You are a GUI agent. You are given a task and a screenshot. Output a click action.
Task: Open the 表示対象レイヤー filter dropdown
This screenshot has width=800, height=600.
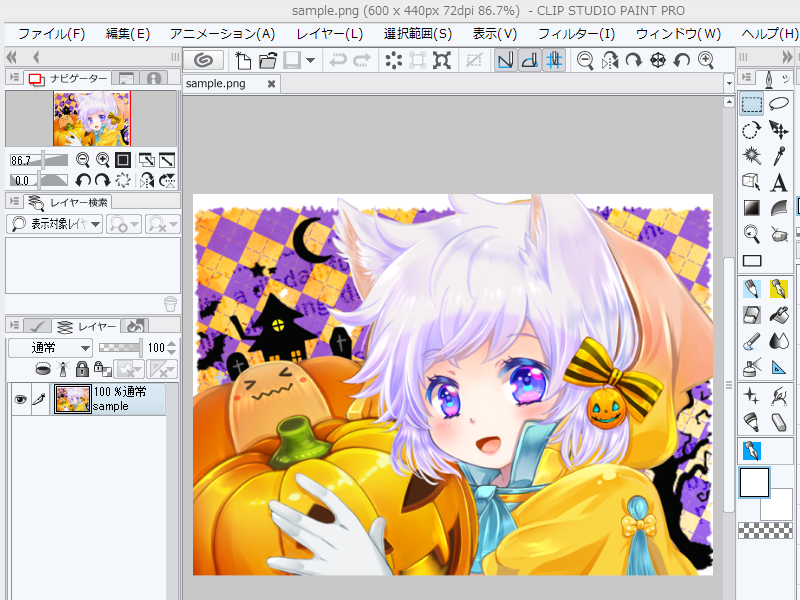(55, 223)
